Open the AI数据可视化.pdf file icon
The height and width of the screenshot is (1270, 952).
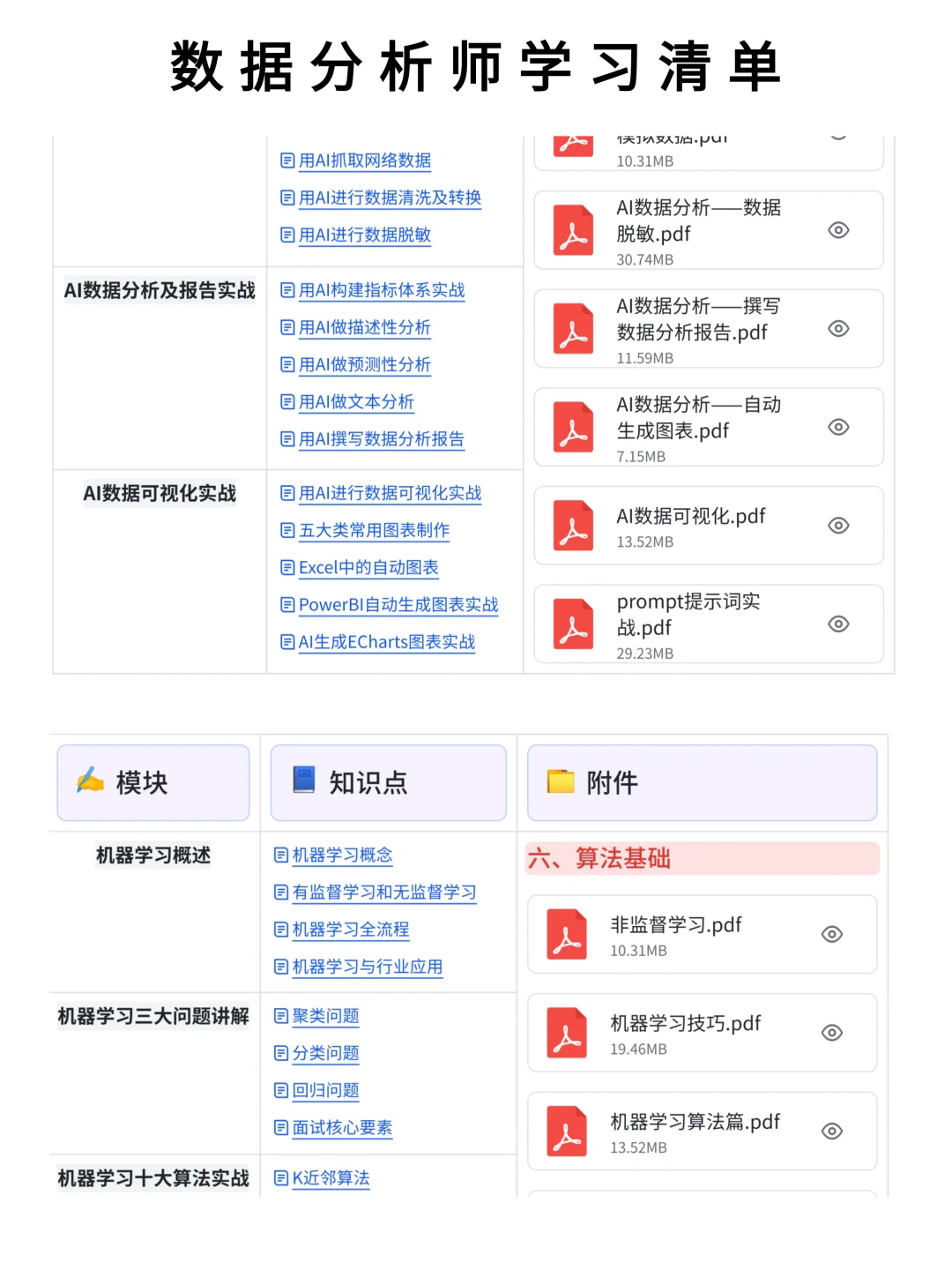571,526
